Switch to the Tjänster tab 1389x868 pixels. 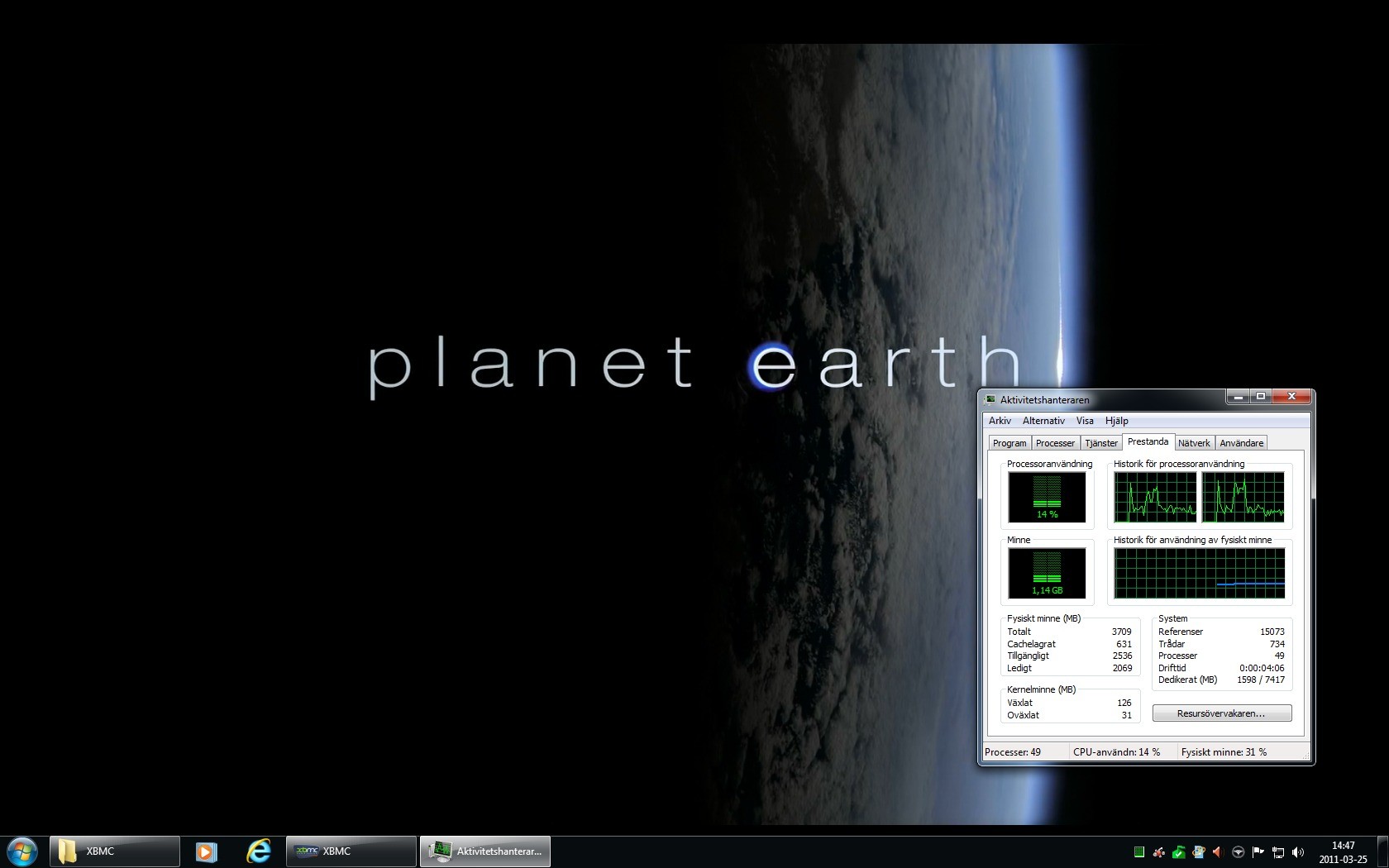pyautogui.click(x=1101, y=443)
